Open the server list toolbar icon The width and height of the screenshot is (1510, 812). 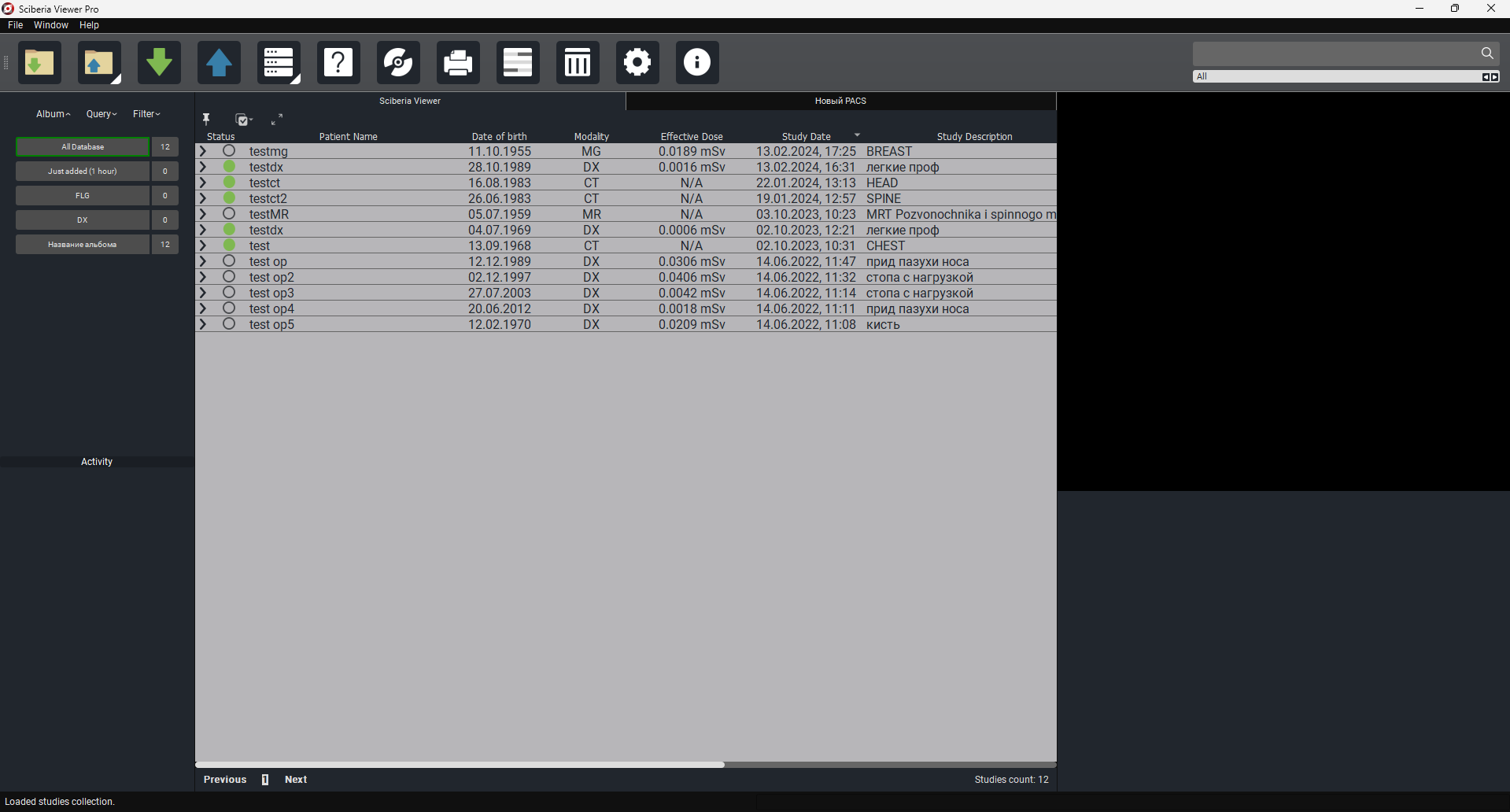coord(279,62)
